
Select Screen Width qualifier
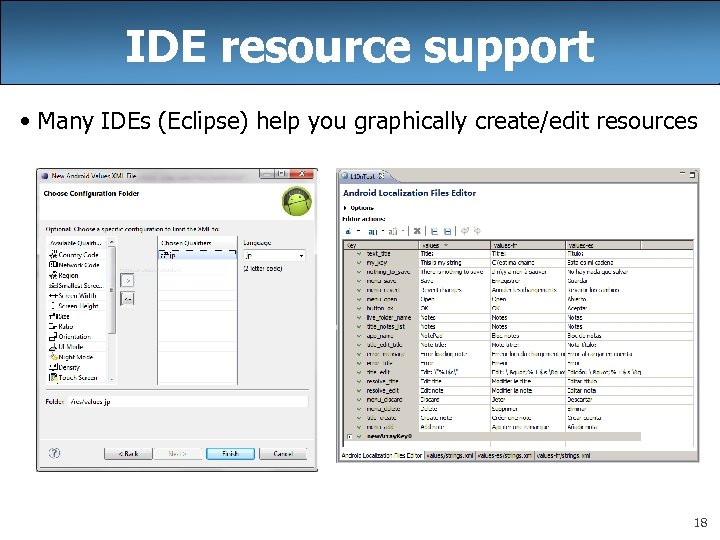[77, 296]
